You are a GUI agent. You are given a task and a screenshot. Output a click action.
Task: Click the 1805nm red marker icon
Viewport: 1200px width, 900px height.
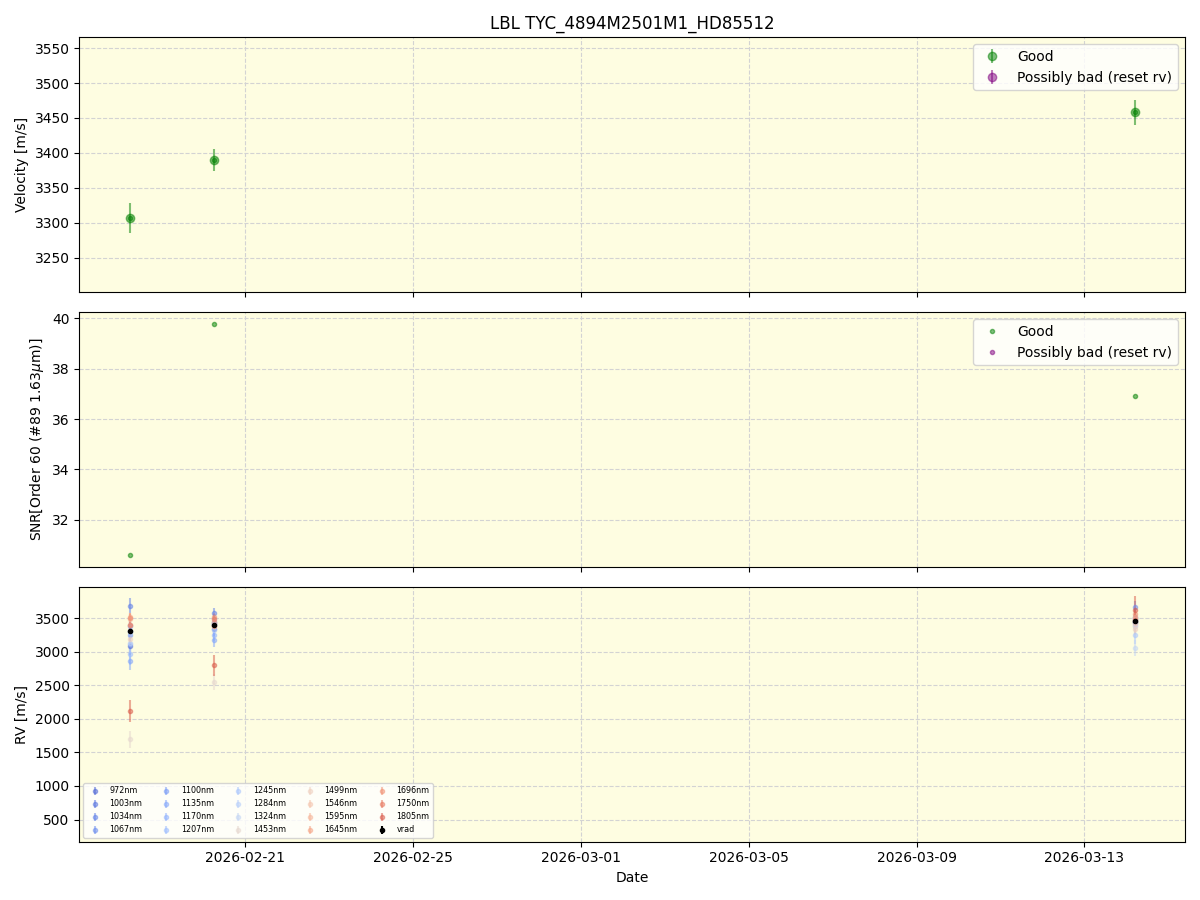point(382,815)
